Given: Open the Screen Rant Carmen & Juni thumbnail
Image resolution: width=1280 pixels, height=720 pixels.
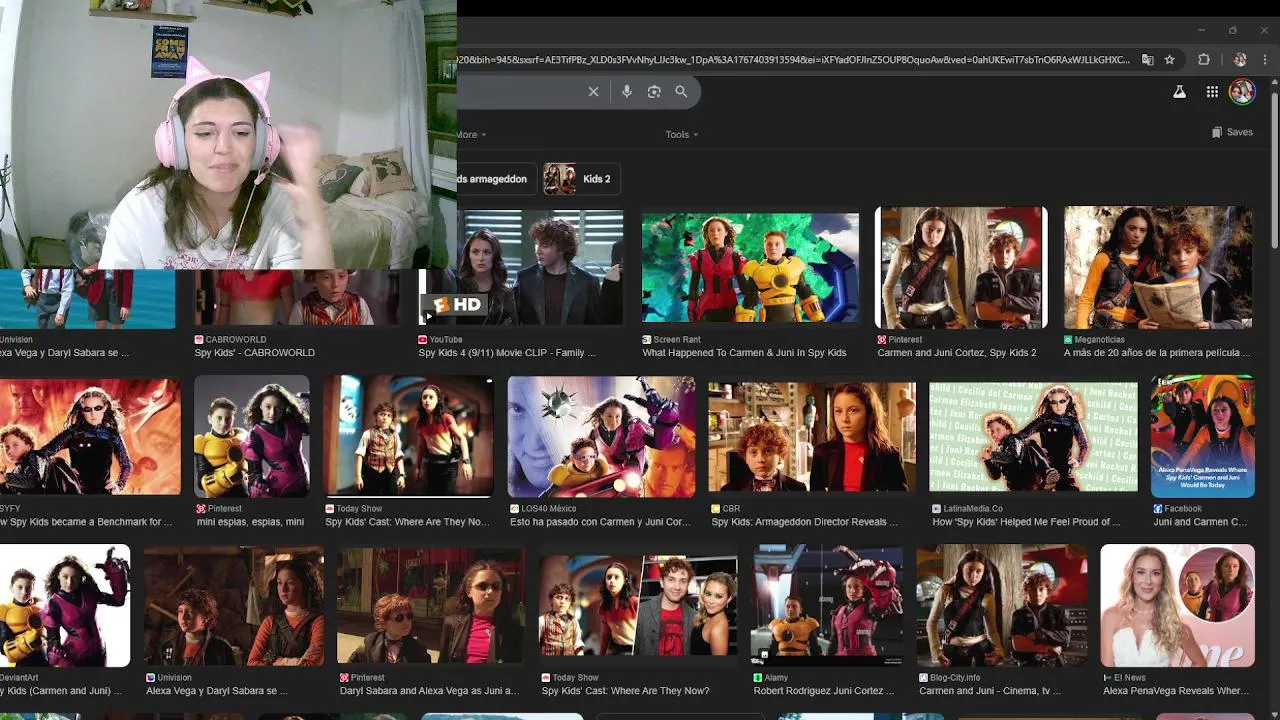Looking at the screenshot, I should [750, 267].
